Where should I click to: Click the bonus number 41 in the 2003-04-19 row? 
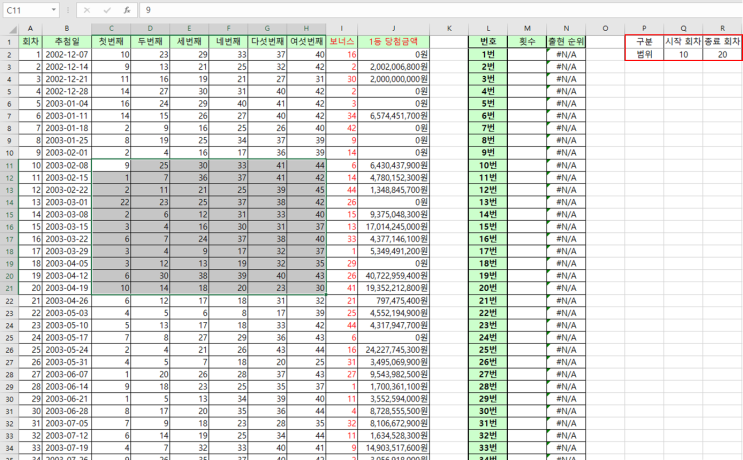tap(342, 288)
